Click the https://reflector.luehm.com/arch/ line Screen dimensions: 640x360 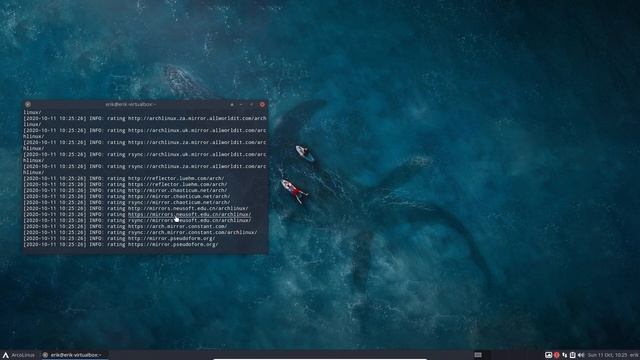pos(178,184)
